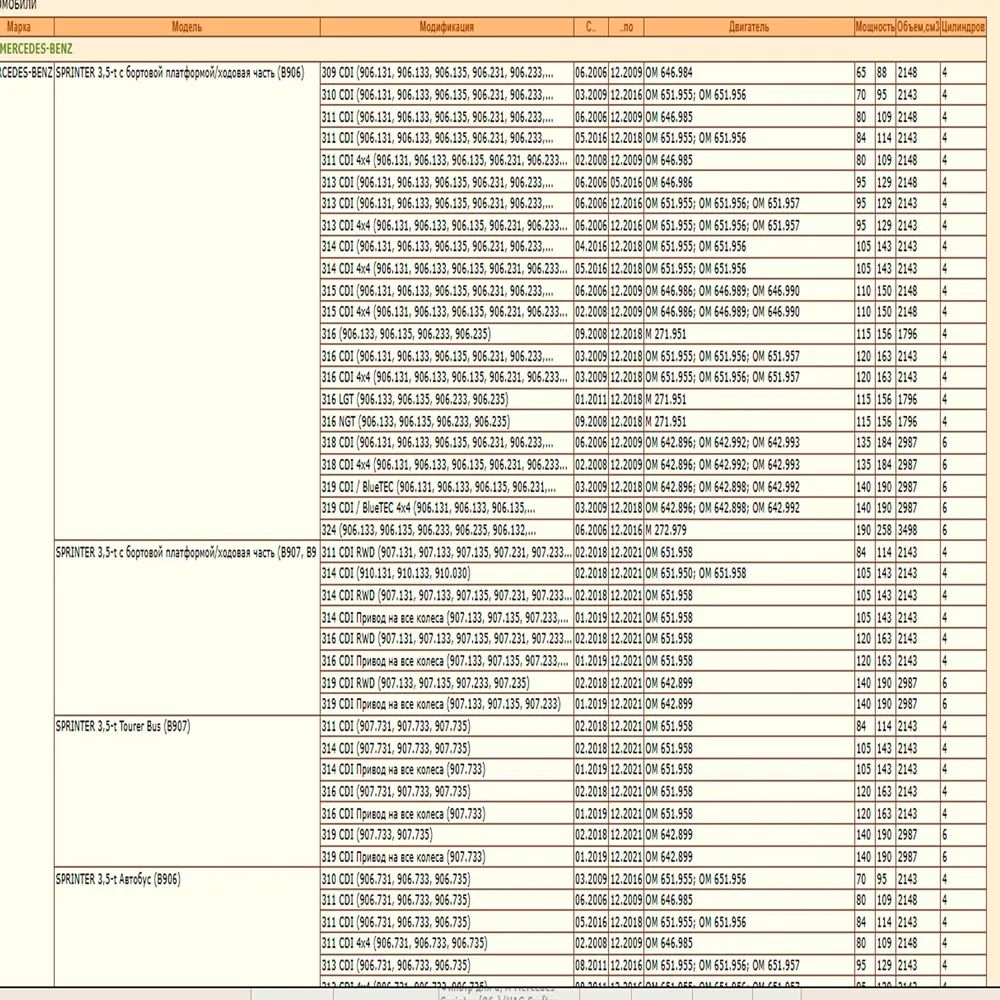Click the 314 CDI (910.131, 910.133, 910.030) row
This screenshot has width=1000, height=1000.
tap(395, 574)
